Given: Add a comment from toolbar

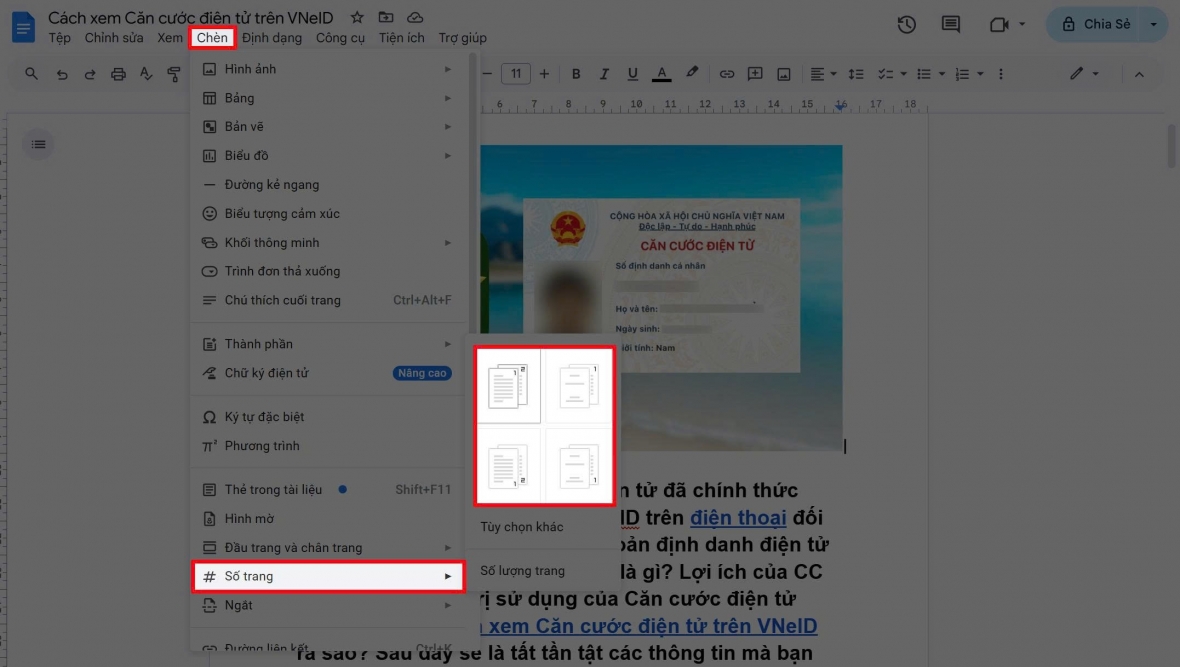Looking at the screenshot, I should click(755, 74).
